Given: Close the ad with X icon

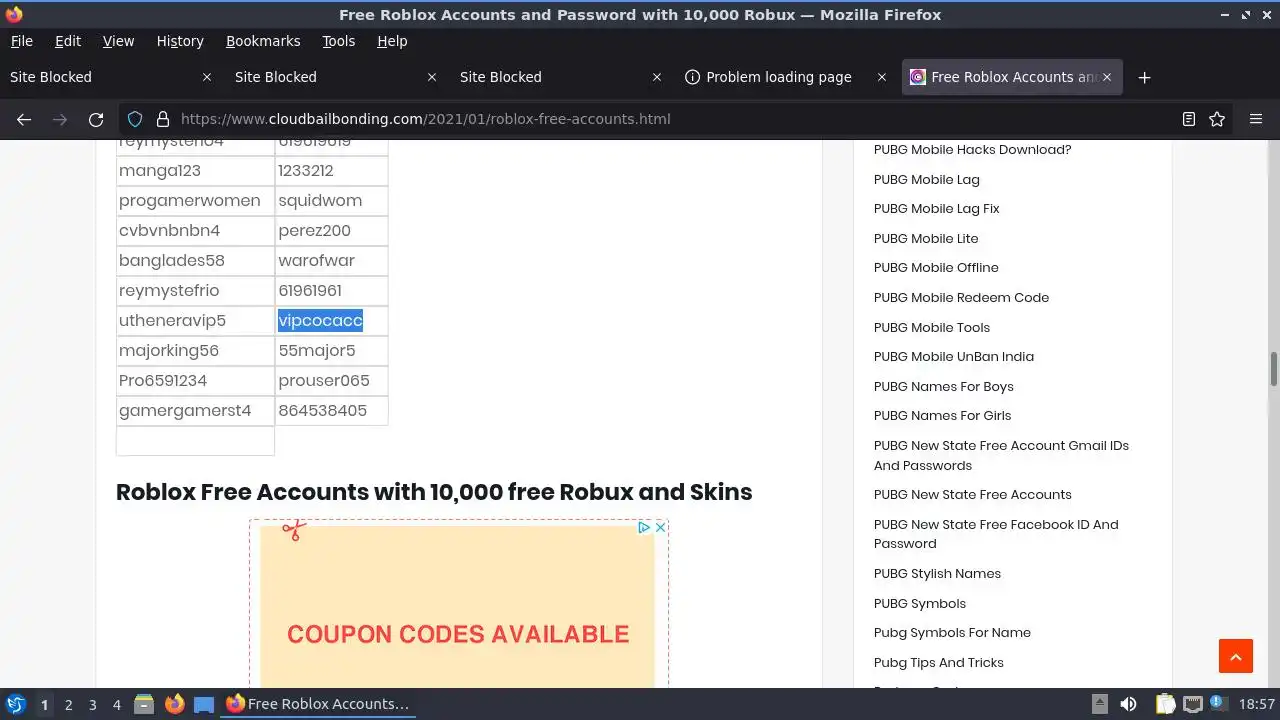Looking at the screenshot, I should click(x=660, y=527).
